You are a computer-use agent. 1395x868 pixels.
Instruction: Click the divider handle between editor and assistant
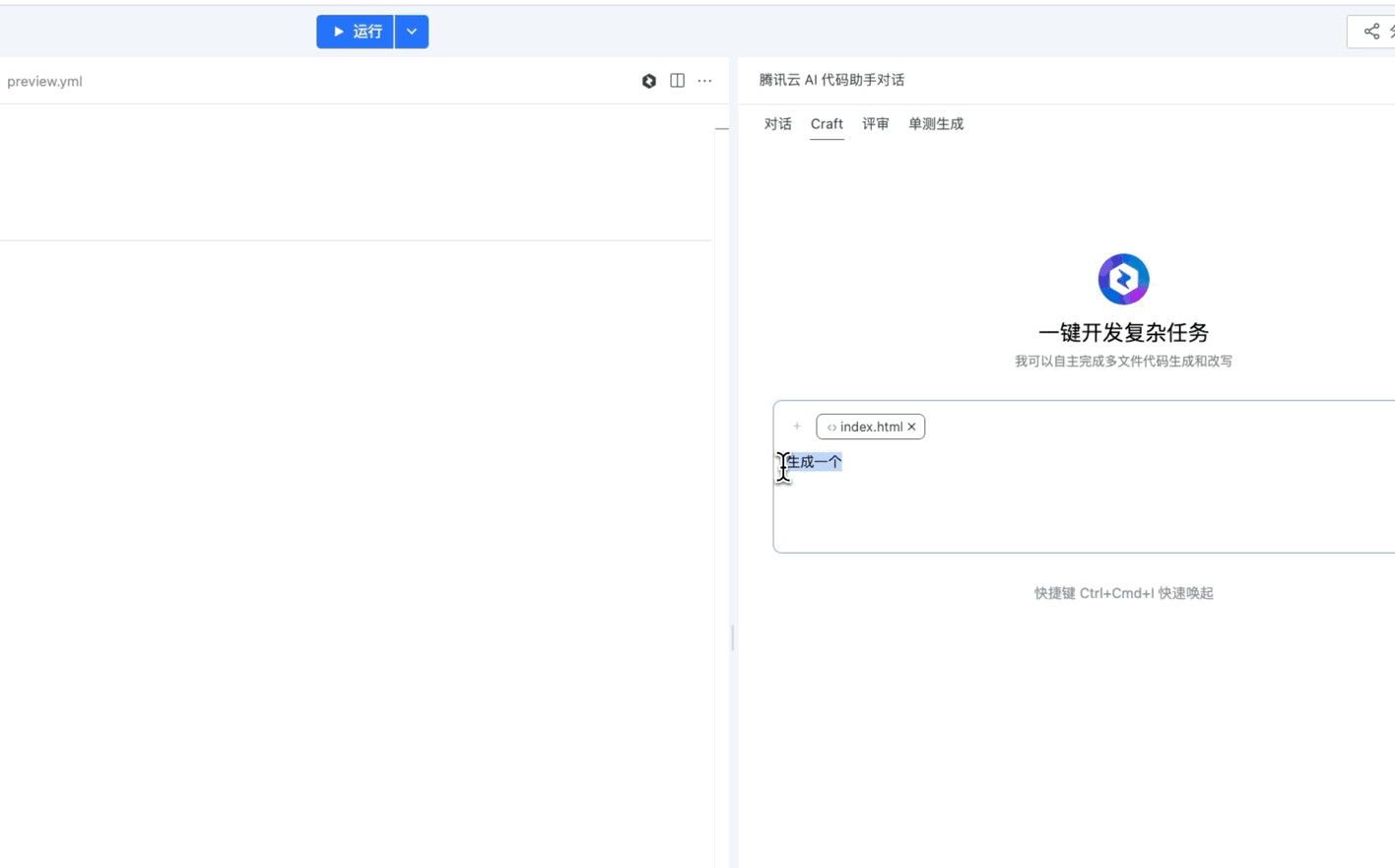tap(732, 637)
